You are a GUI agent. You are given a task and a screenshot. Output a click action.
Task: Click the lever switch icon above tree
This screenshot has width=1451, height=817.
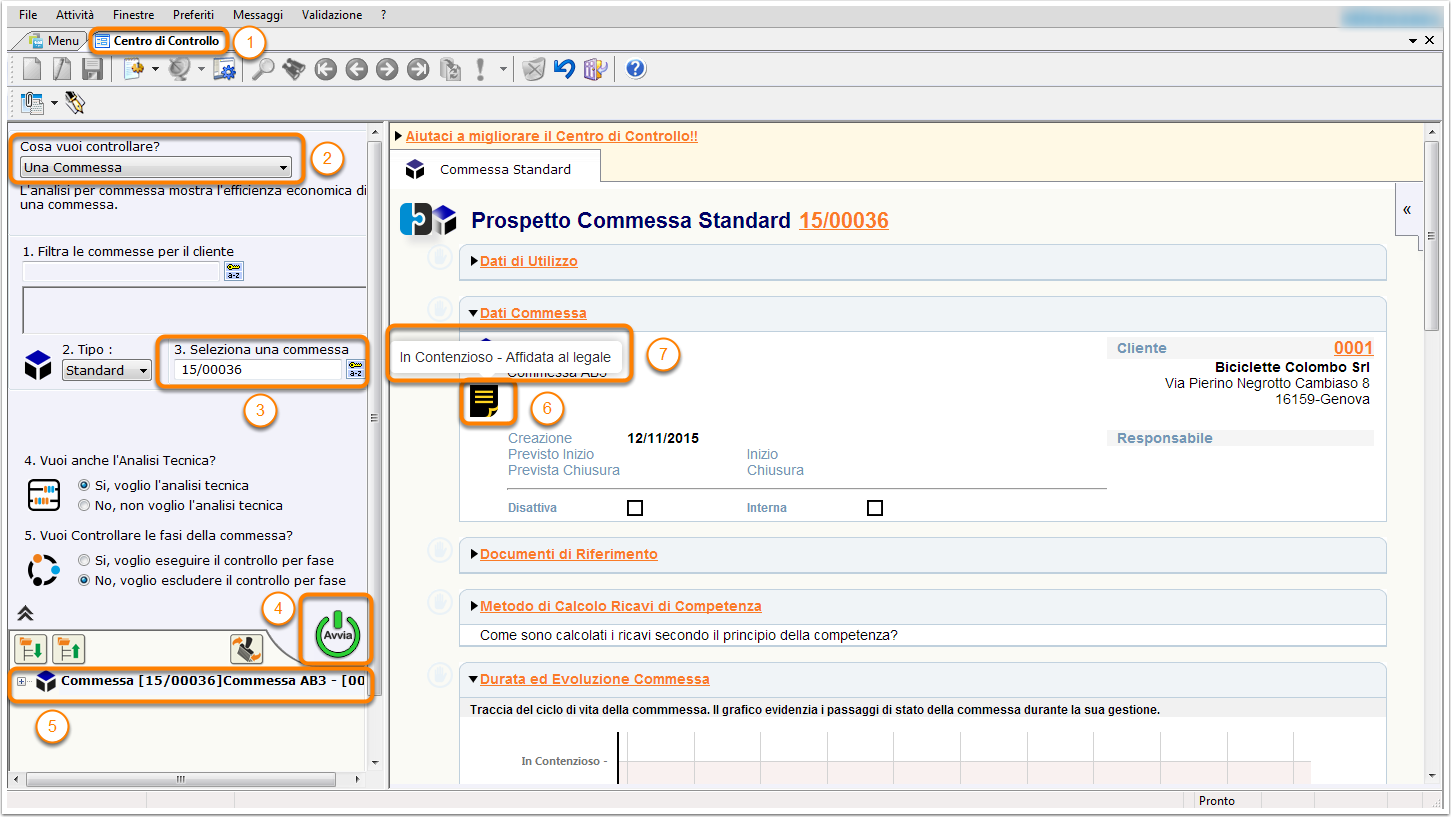(x=246, y=649)
